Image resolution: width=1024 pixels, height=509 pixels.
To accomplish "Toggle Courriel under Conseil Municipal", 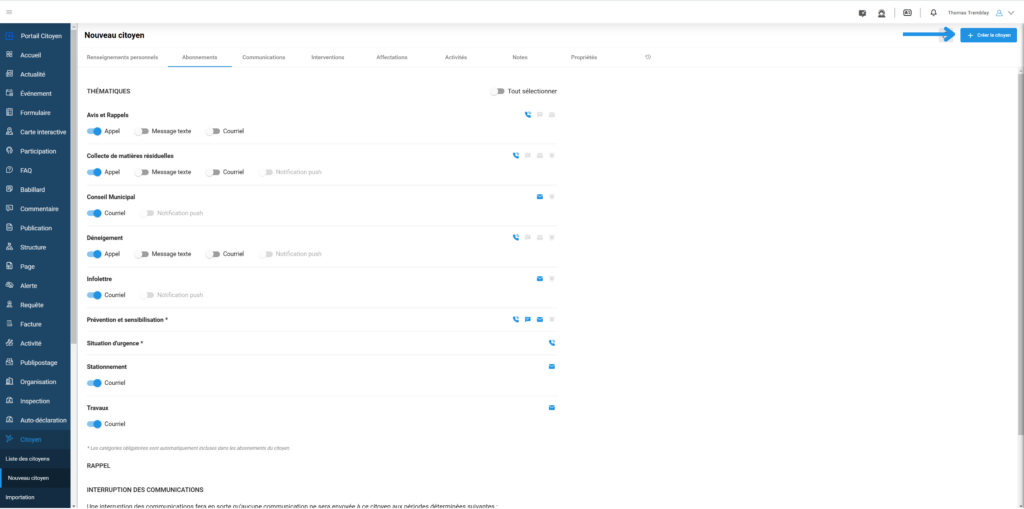I will (x=94, y=213).
